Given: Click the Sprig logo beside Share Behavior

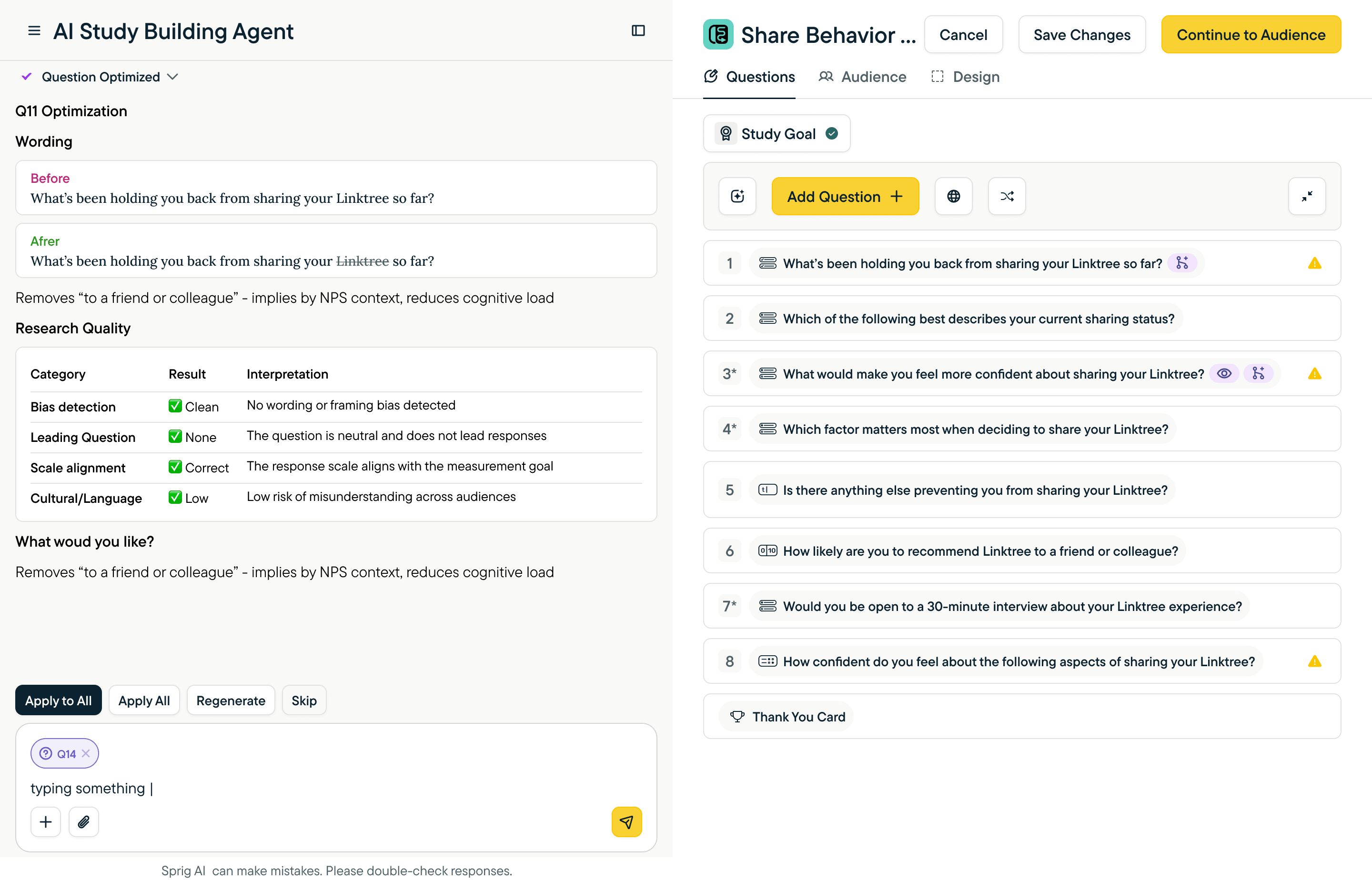Looking at the screenshot, I should point(718,34).
